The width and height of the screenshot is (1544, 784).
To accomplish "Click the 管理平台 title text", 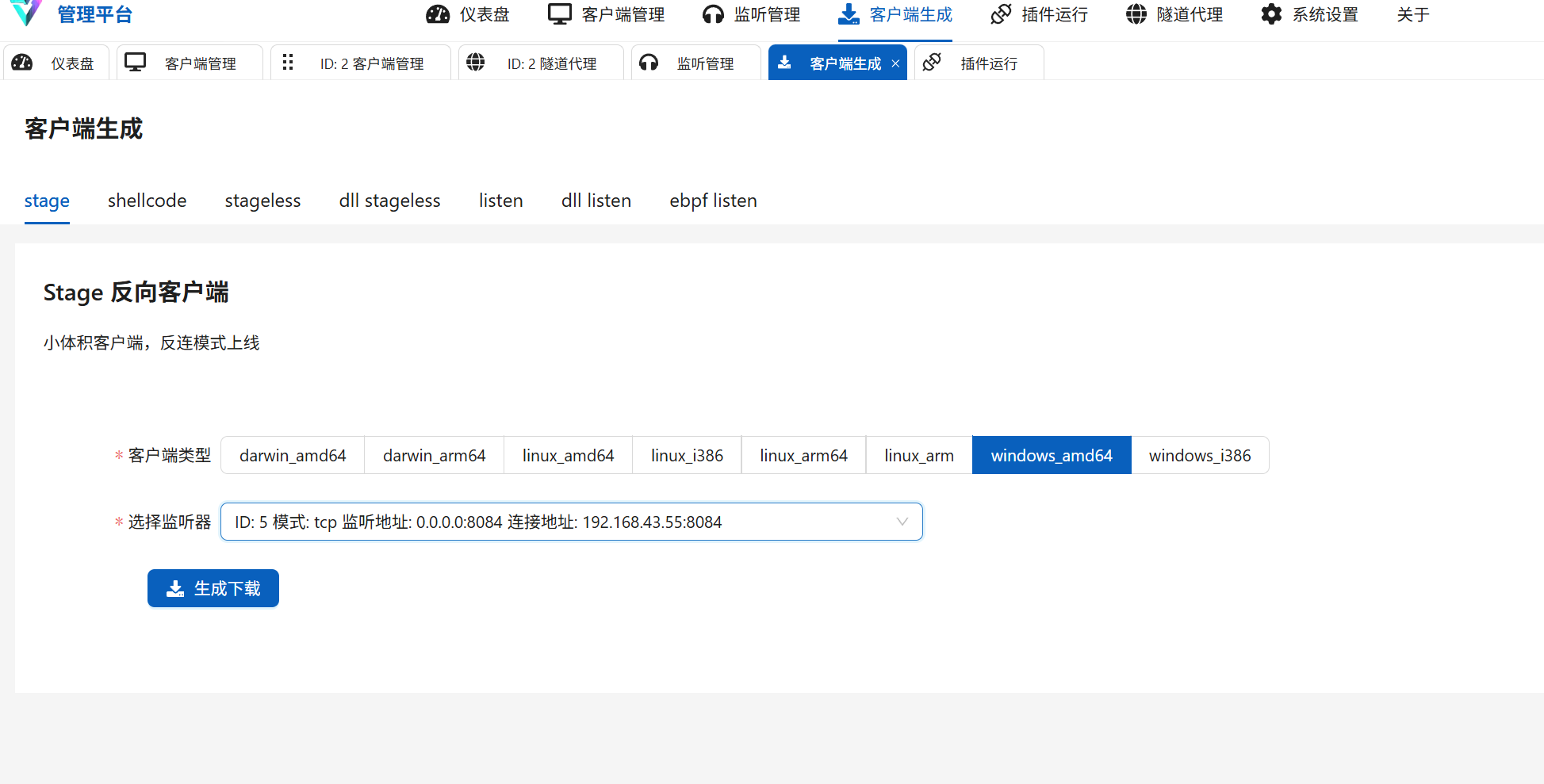I will tap(94, 14).
